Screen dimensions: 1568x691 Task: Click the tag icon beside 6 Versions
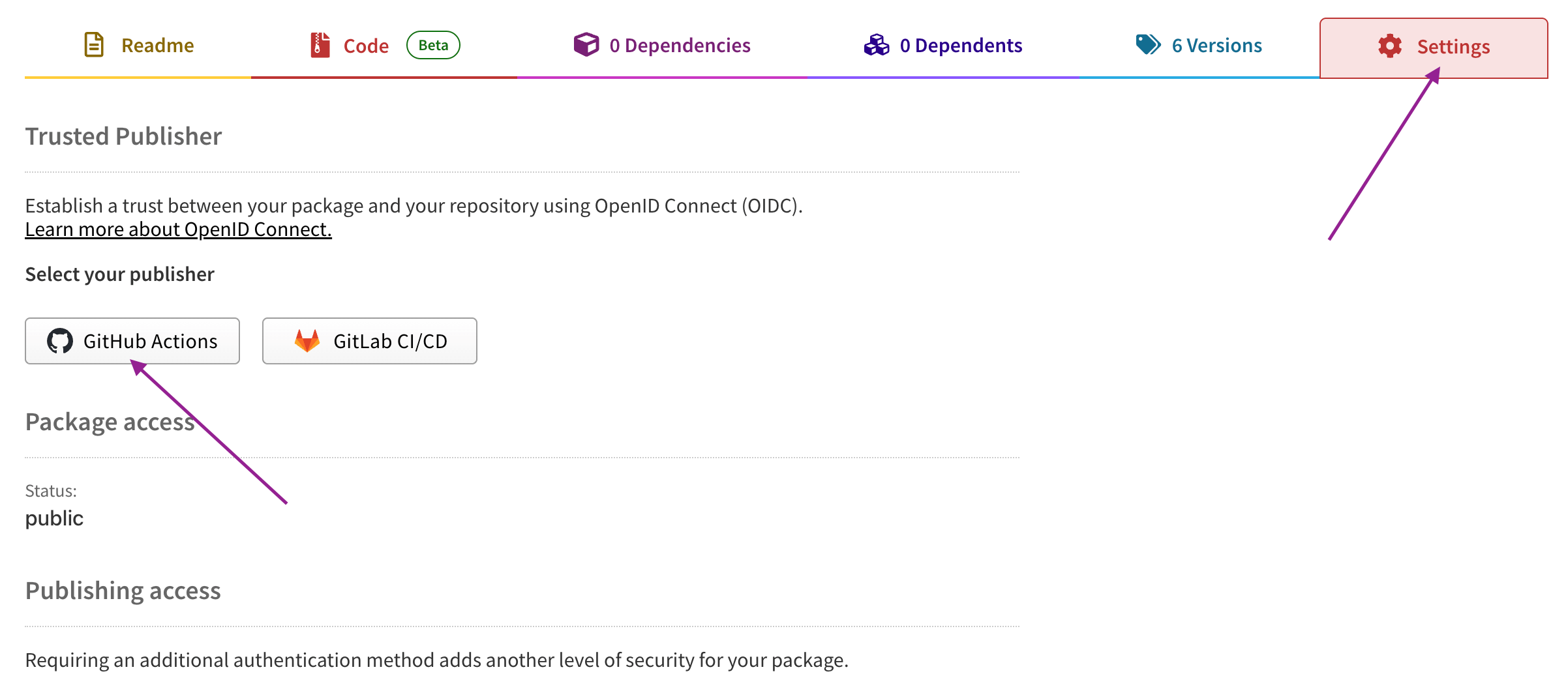pos(1148,44)
